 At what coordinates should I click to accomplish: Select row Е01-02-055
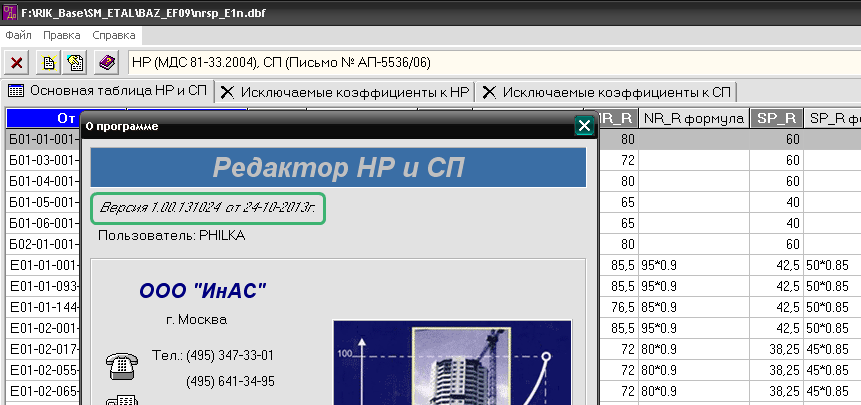(43, 370)
